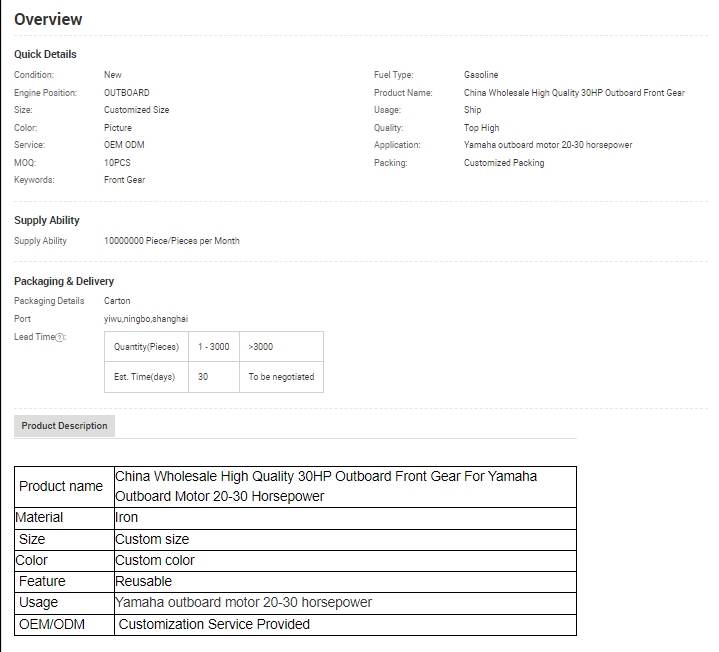This screenshot has width=719, height=652.
Task: Click the Product Name value in Quick Details
Action: pyautogui.click(x=574, y=93)
